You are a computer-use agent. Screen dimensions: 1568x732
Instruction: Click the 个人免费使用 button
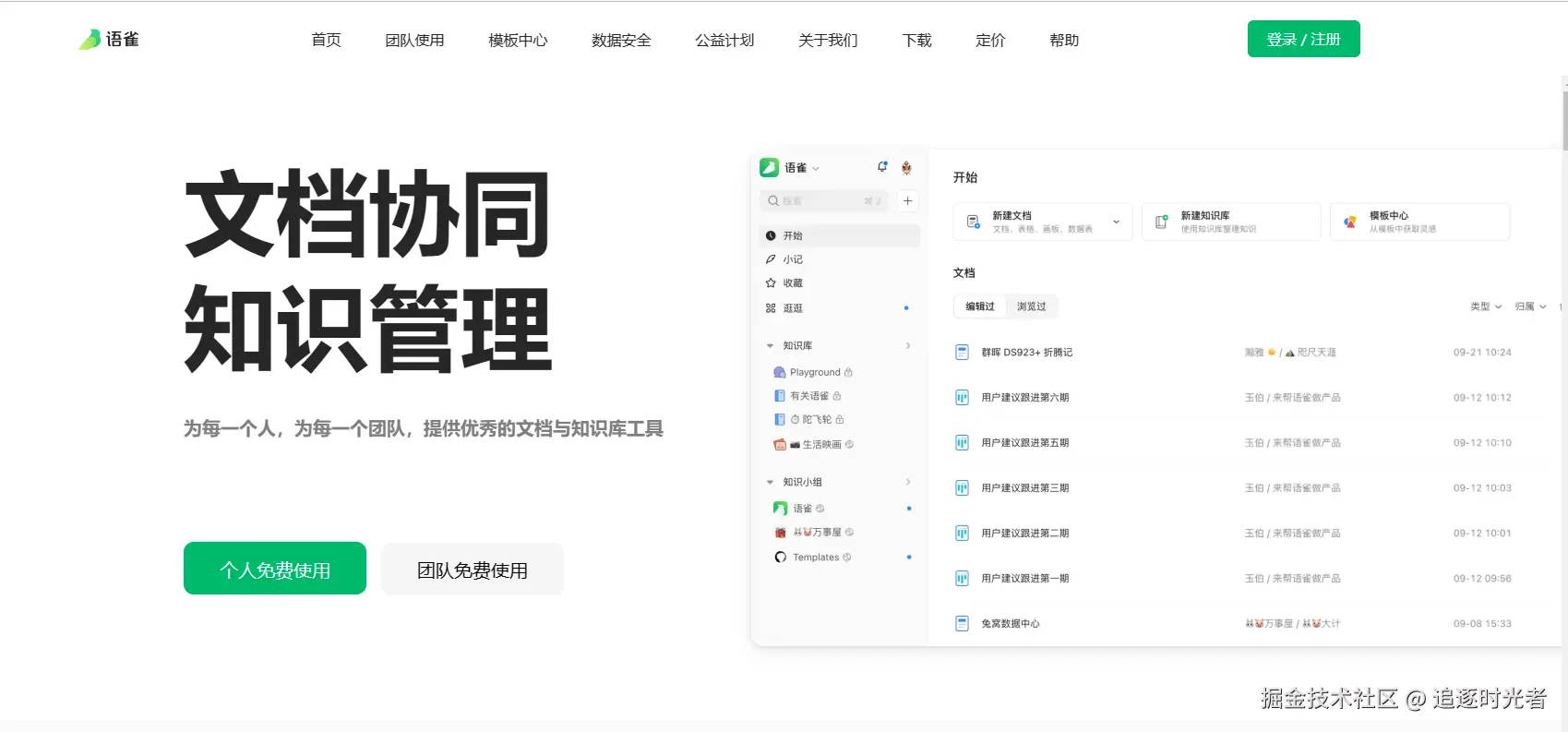tap(275, 569)
